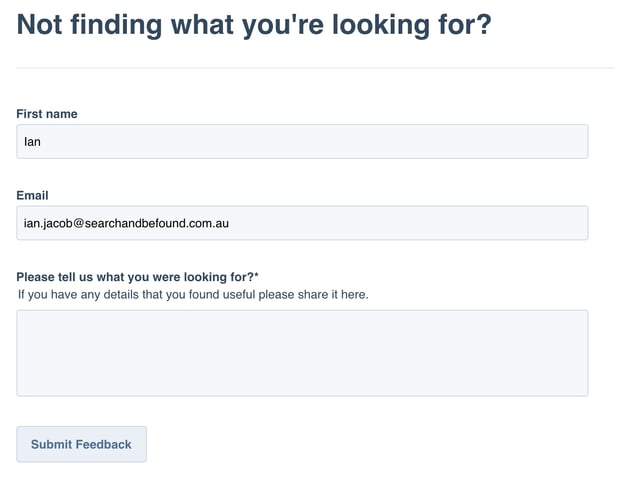Click the required asterisk after the question
Image resolution: width=624 pixels, height=485 pixels.
pos(256,275)
